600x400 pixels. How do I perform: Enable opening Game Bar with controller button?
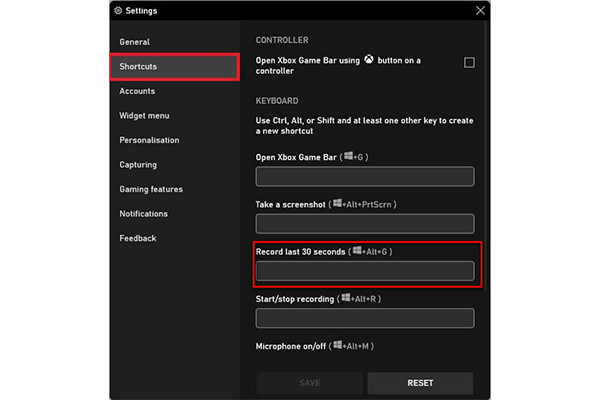pyautogui.click(x=469, y=62)
